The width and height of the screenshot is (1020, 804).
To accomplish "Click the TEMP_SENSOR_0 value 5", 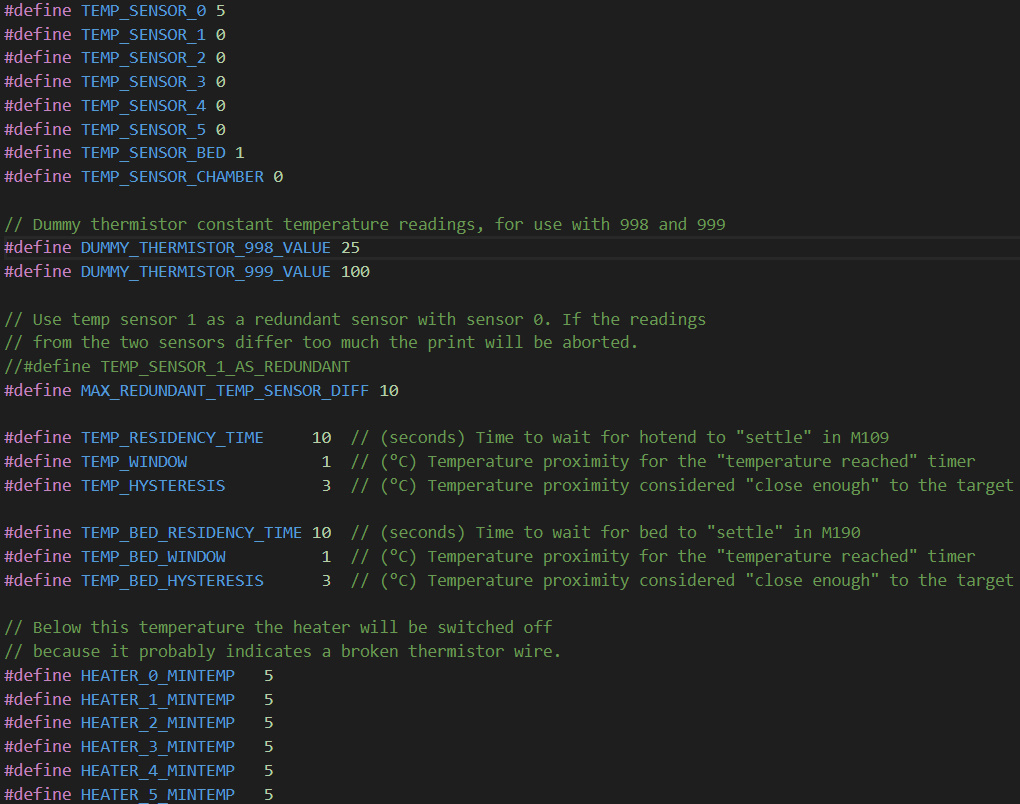I will coord(221,11).
